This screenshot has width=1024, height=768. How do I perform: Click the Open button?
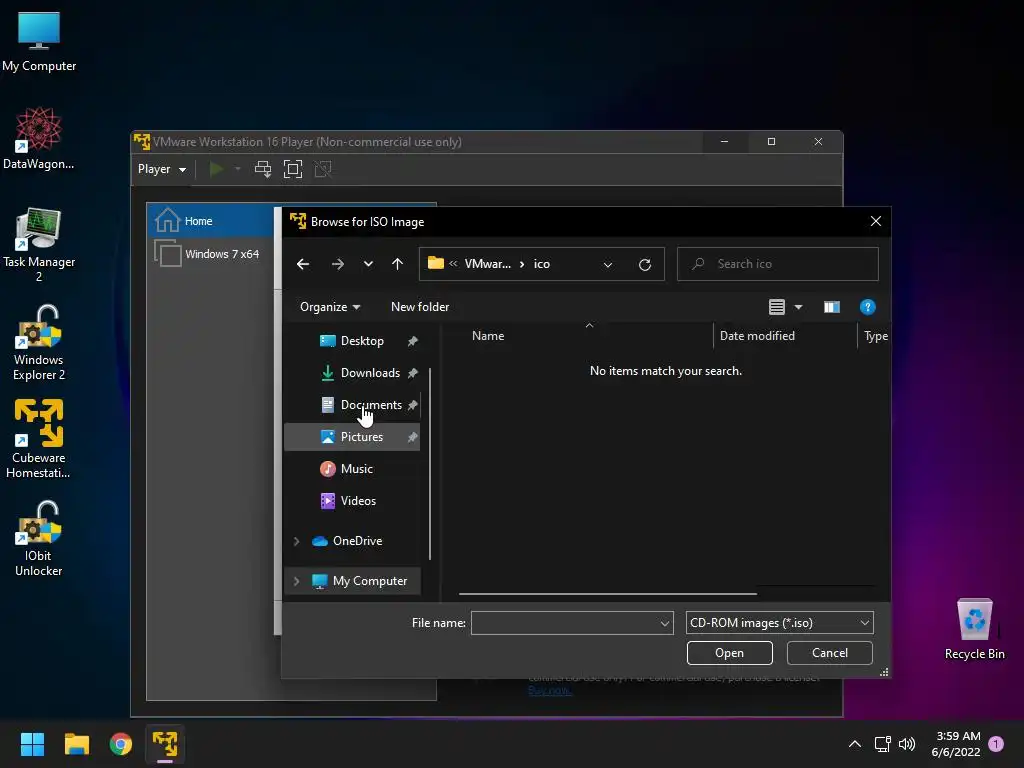[729, 653]
